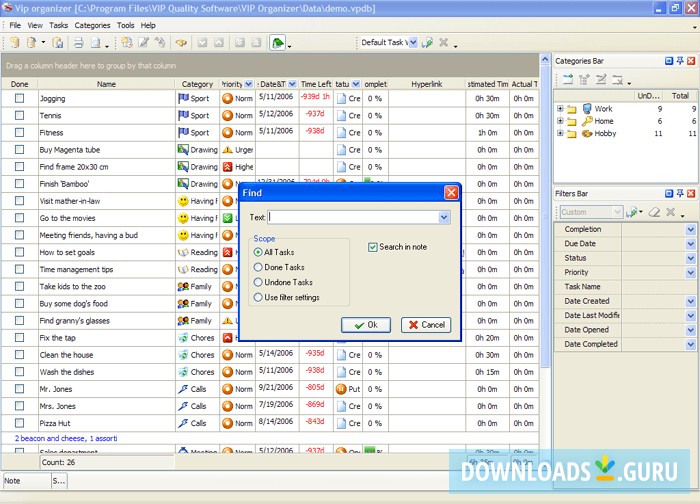The height and width of the screenshot is (504, 700).
Task: Expand the Work category tree node
Action: pos(560,108)
